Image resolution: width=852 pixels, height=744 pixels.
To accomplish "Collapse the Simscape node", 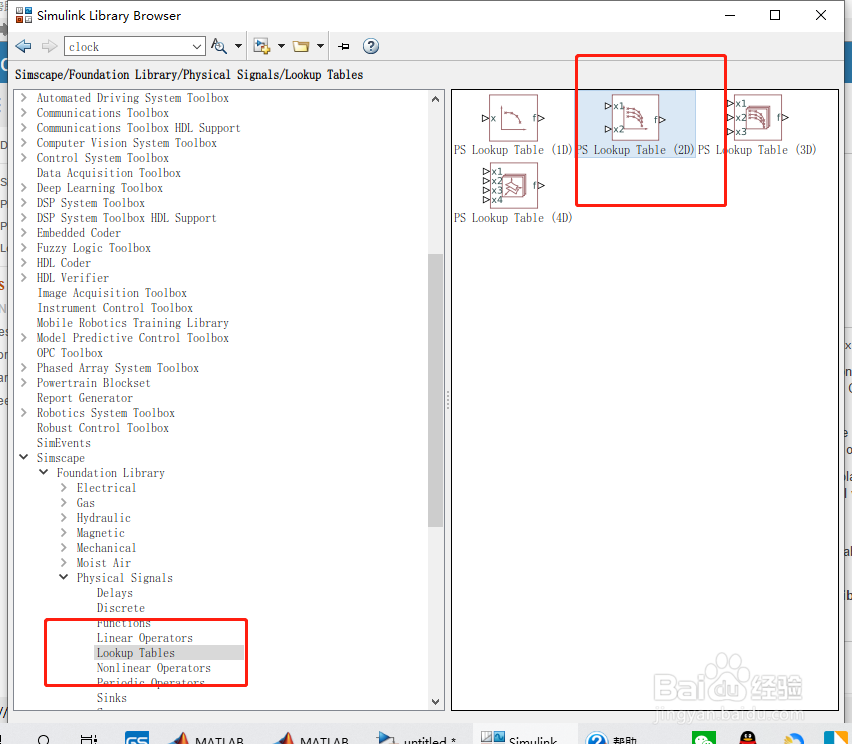I will pos(23,458).
